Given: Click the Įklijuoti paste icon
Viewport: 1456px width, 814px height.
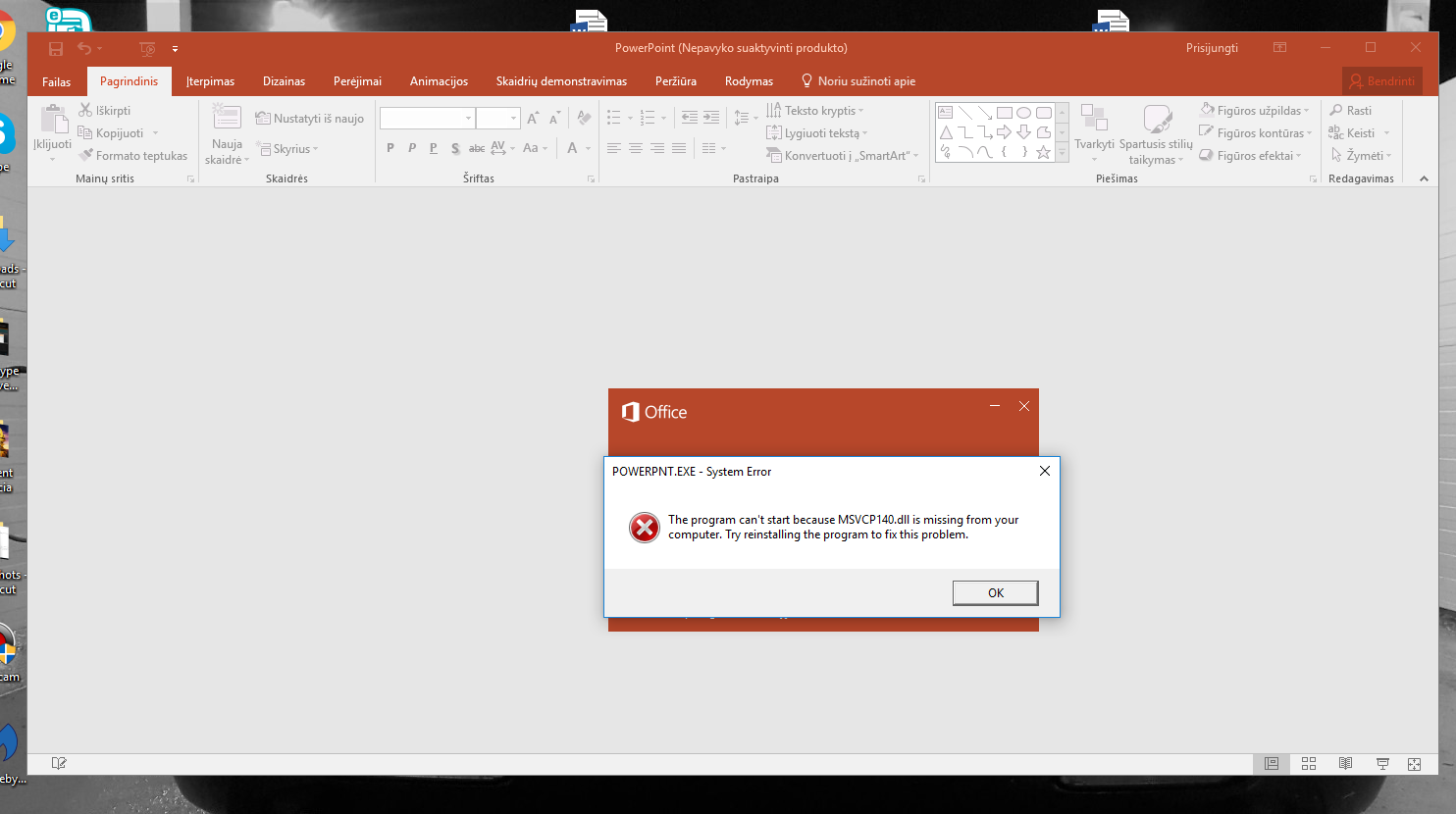Looking at the screenshot, I should 53,120.
